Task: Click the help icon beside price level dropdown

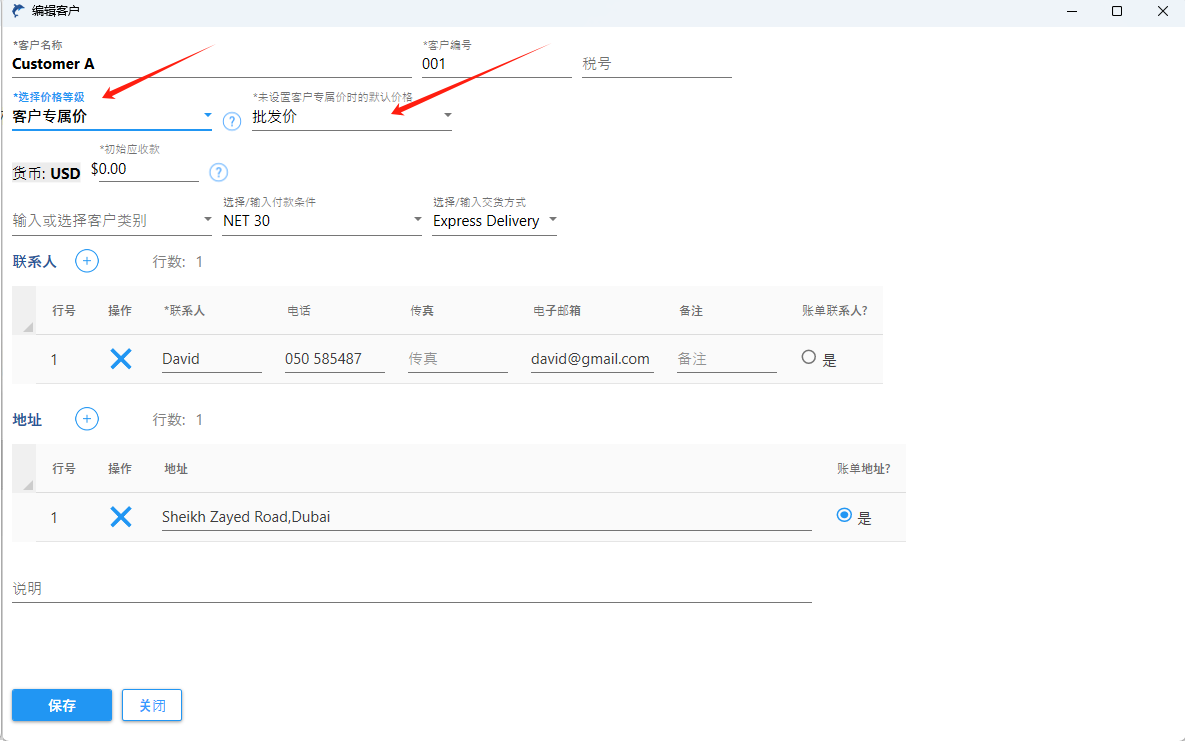Action: [x=232, y=121]
